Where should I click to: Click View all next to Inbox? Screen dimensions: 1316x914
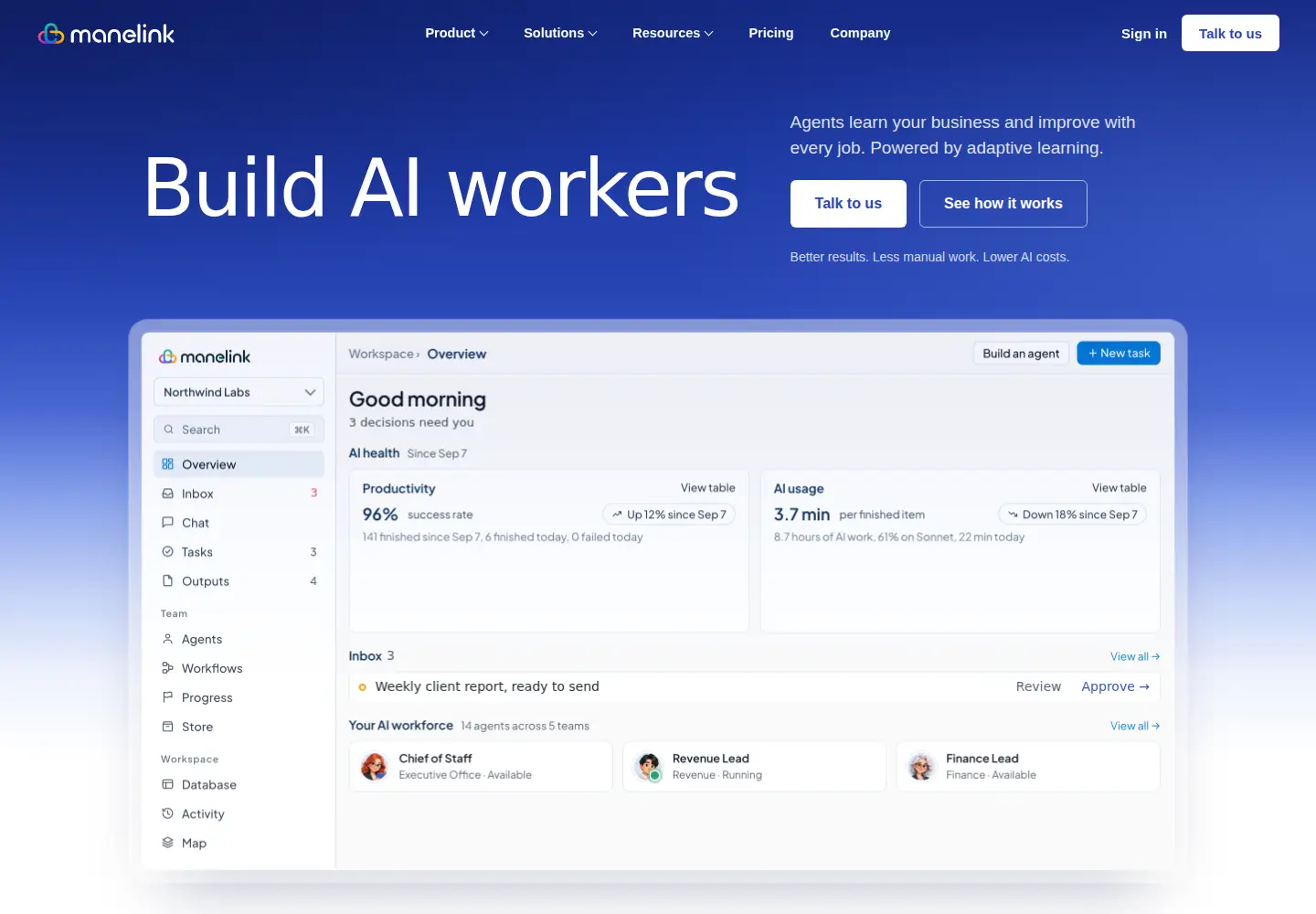point(1135,656)
